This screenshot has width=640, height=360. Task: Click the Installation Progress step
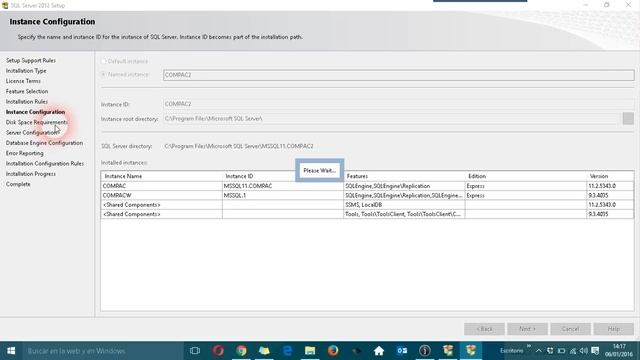coord(31,174)
